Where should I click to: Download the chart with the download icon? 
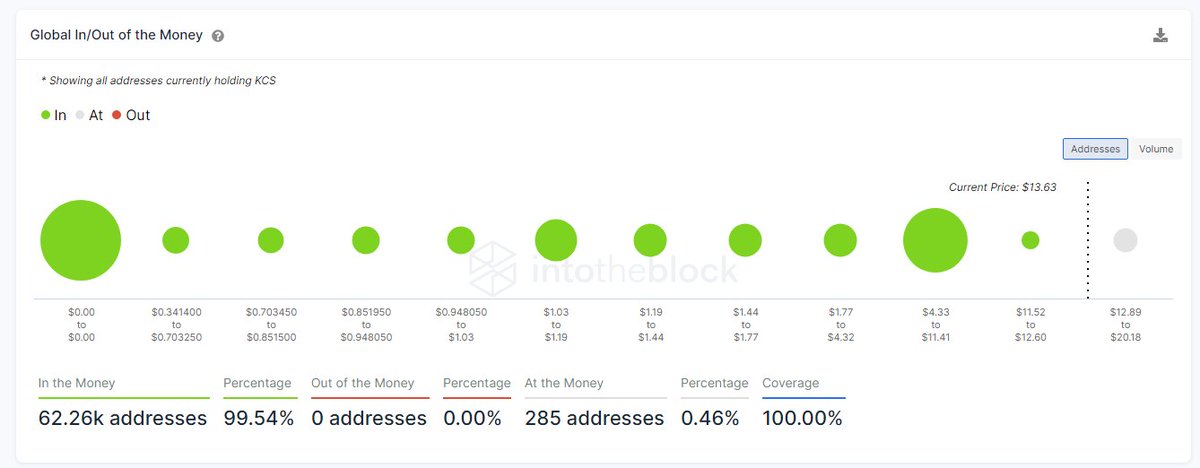pos(1160,36)
